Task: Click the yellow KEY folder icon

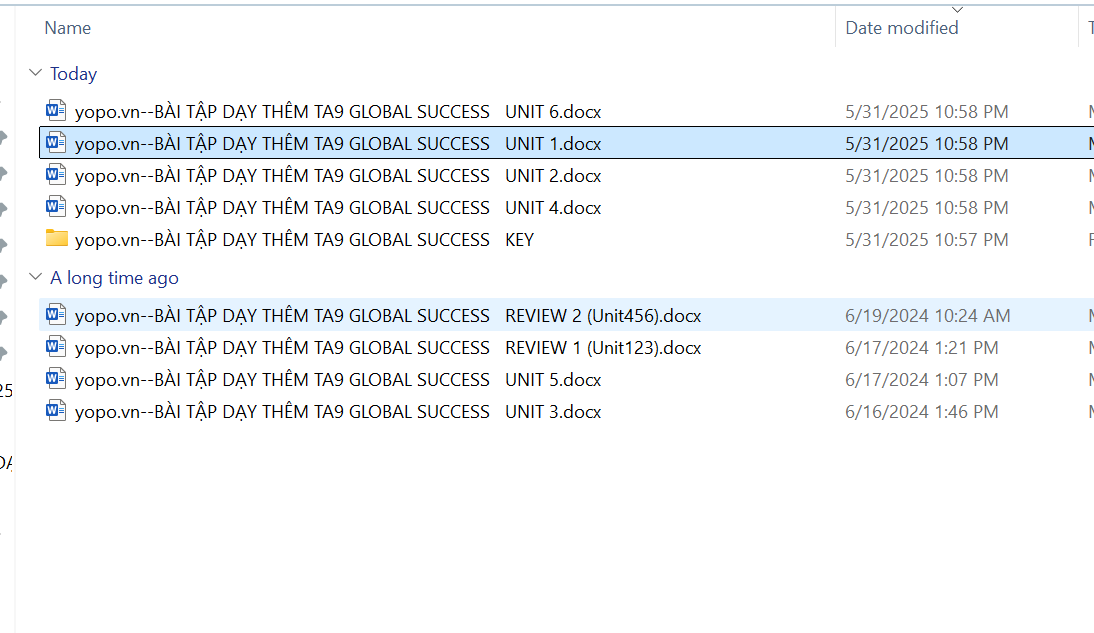Action: click(57, 239)
